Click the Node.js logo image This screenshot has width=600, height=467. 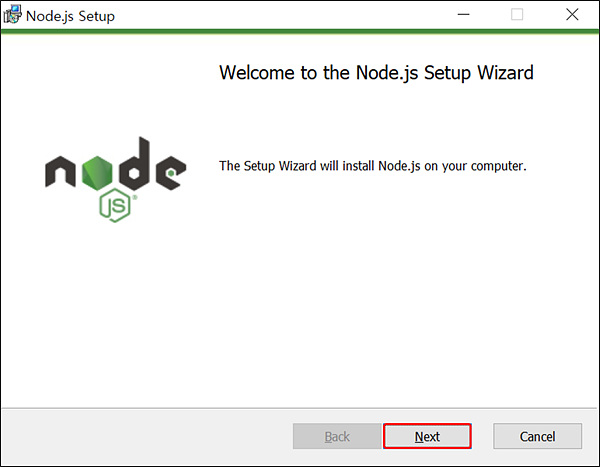click(116, 180)
